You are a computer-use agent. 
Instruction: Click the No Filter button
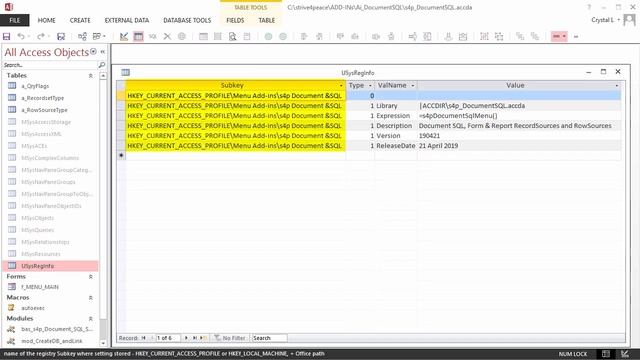click(x=230, y=338)
